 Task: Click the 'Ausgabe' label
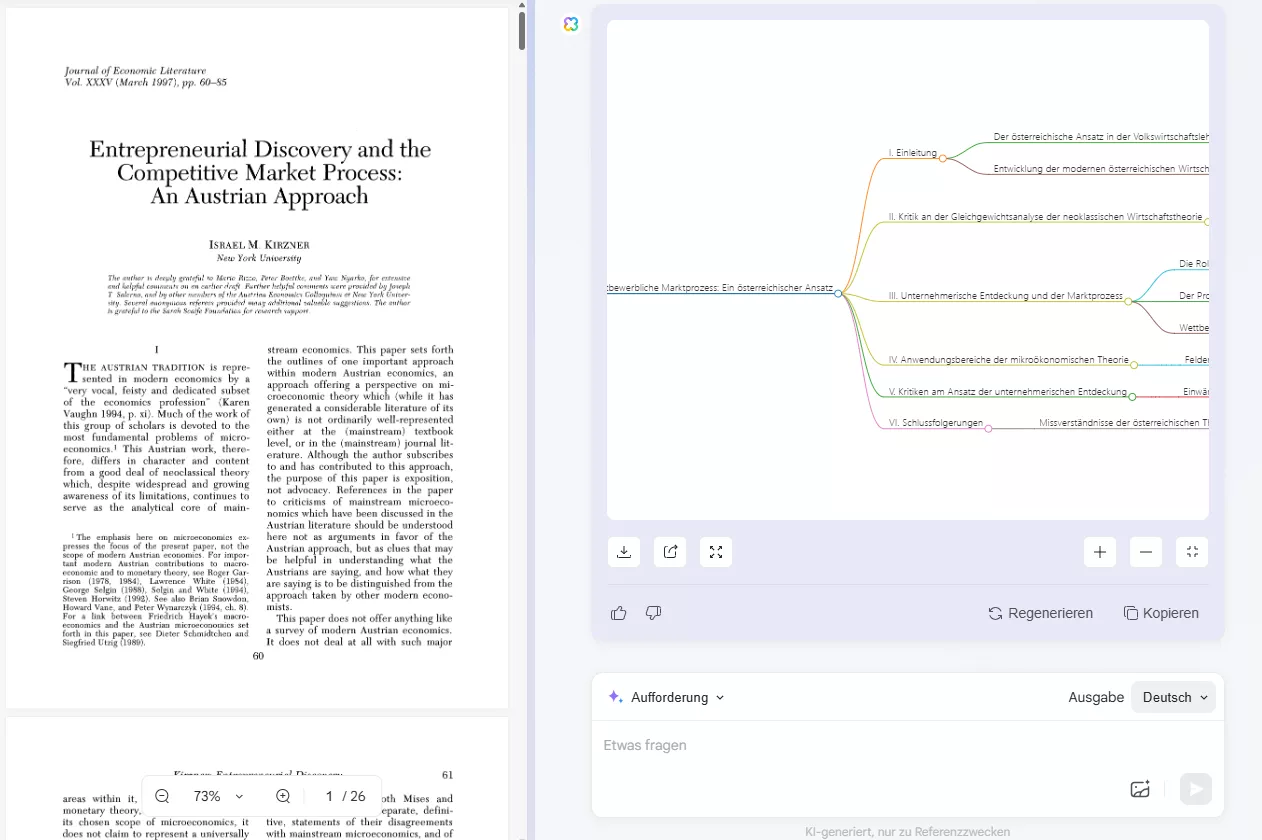[1096, 697]
